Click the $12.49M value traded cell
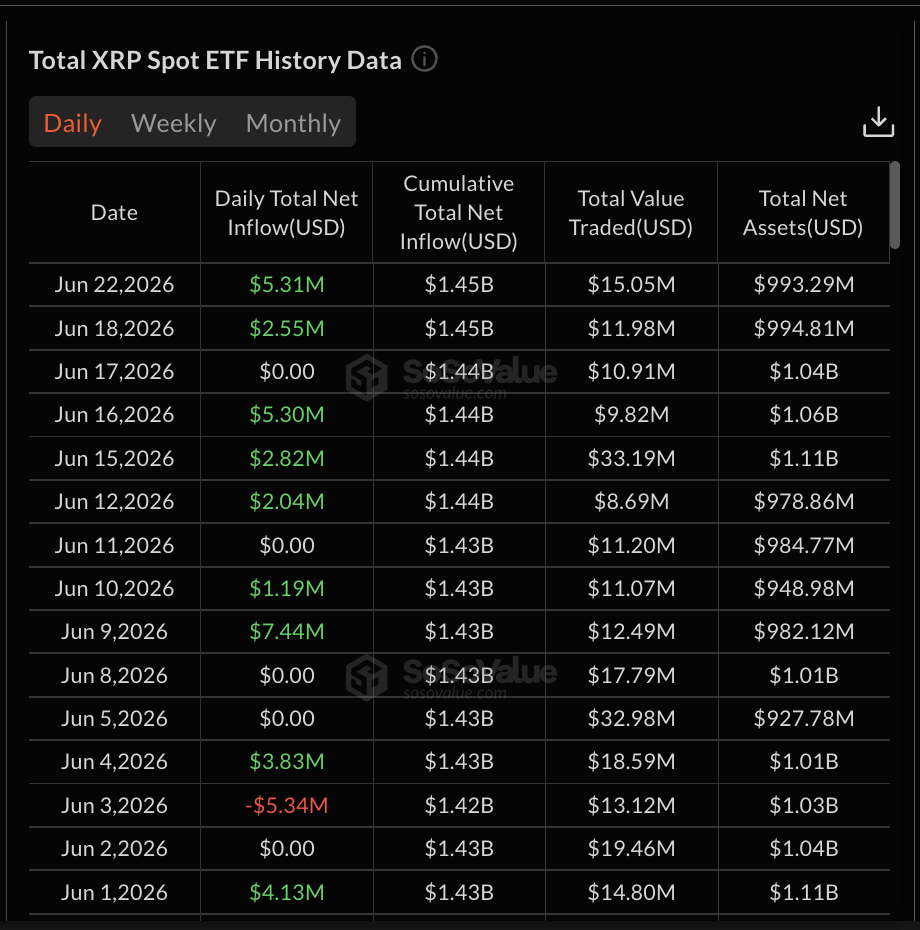This screenshot has height=930, width=920. (631, 632)
